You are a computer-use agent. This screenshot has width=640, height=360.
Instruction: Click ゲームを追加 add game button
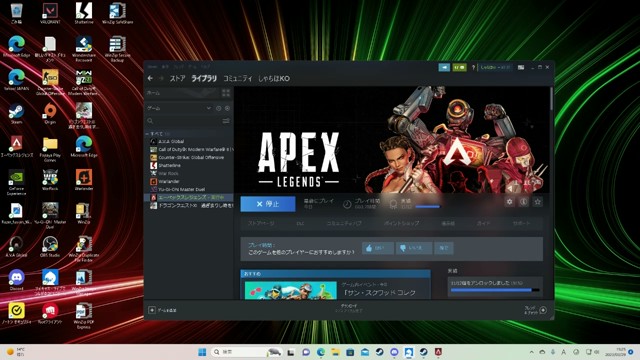162,310
